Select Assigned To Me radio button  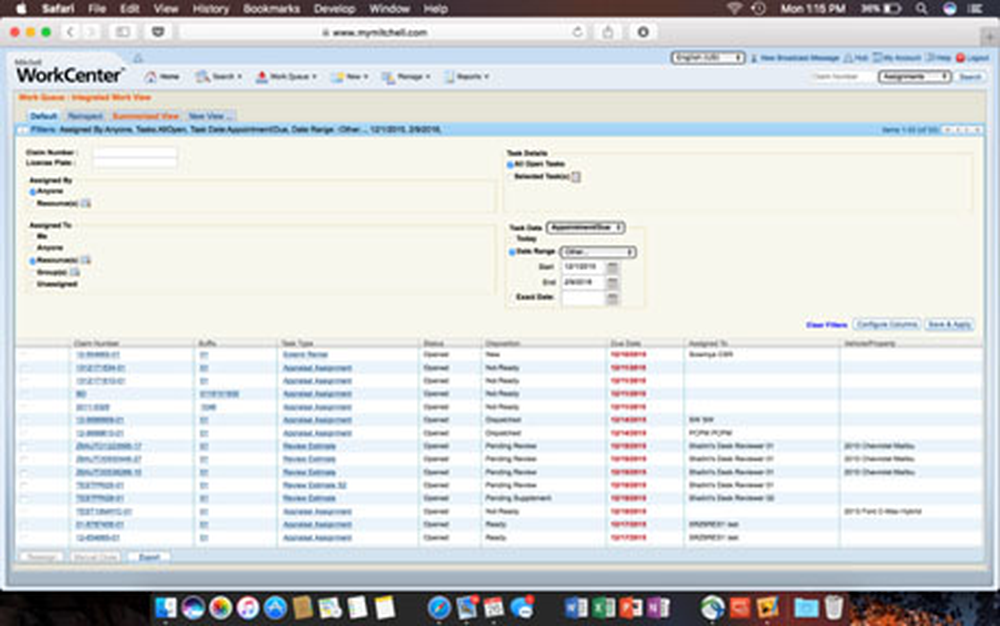coord(32,237)
